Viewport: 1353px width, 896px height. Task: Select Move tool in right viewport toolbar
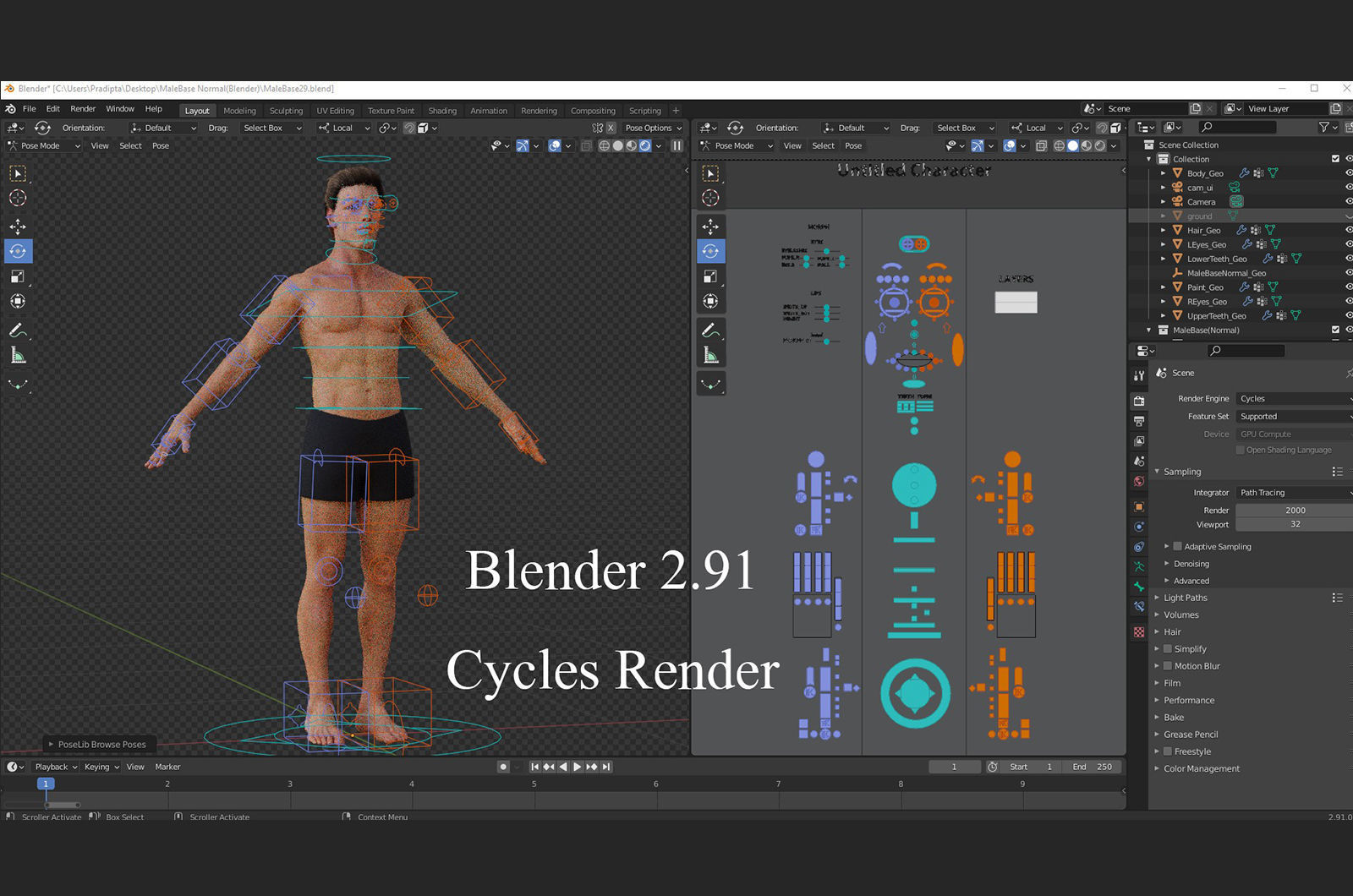(710, 227)
